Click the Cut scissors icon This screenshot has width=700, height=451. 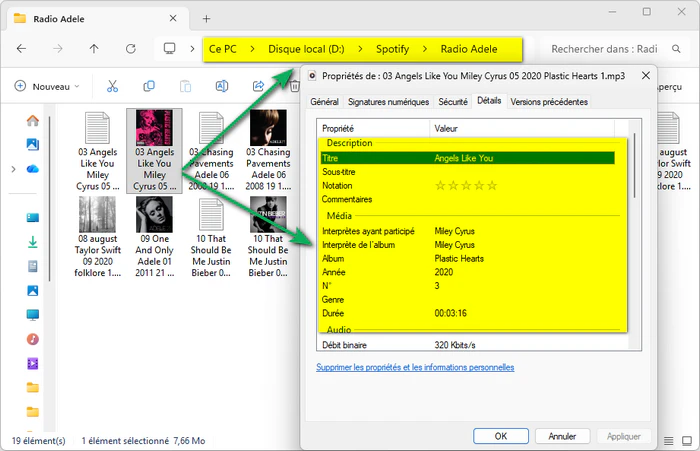(112, 86)
